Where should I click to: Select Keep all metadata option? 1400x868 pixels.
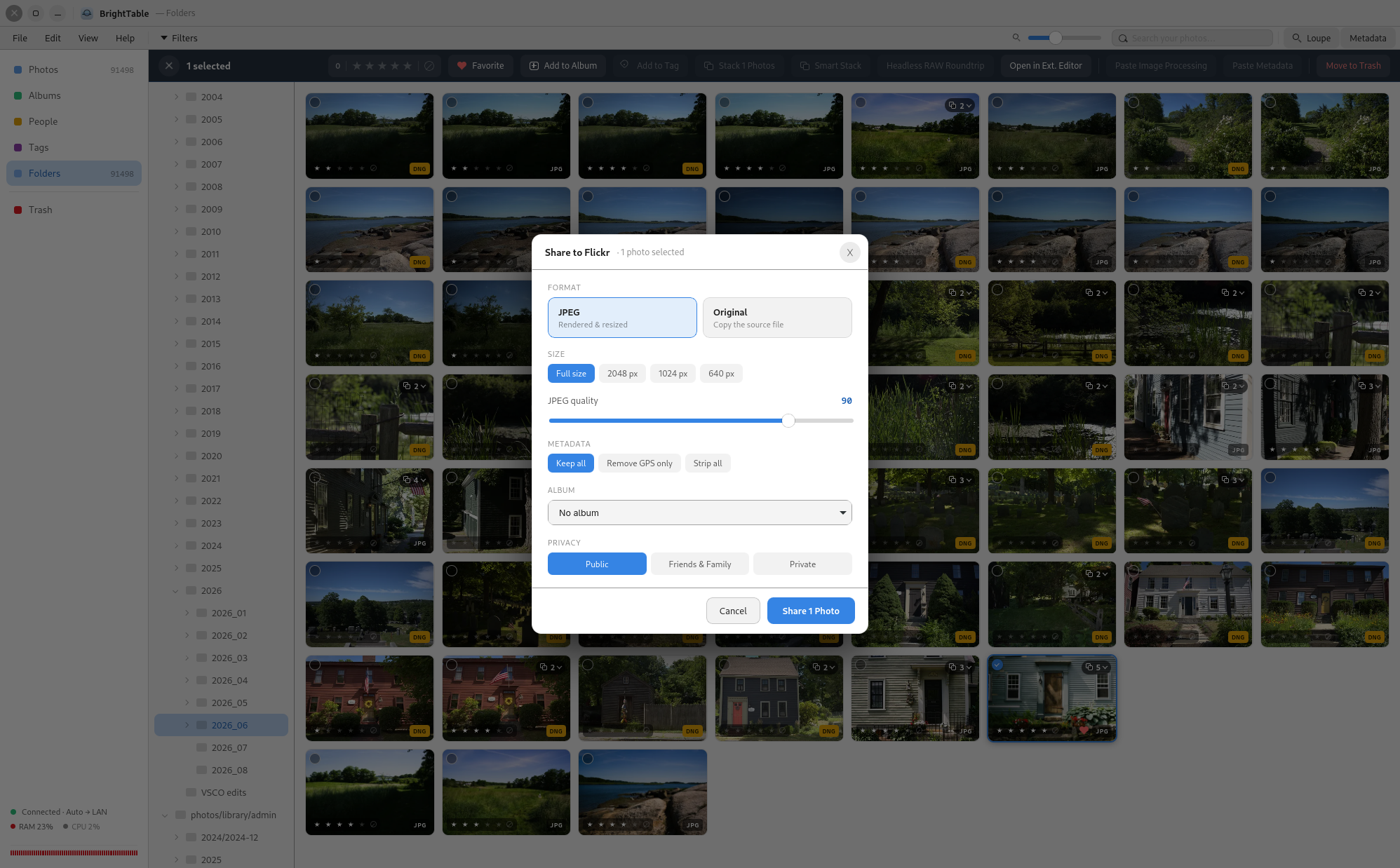pos(571,463)
